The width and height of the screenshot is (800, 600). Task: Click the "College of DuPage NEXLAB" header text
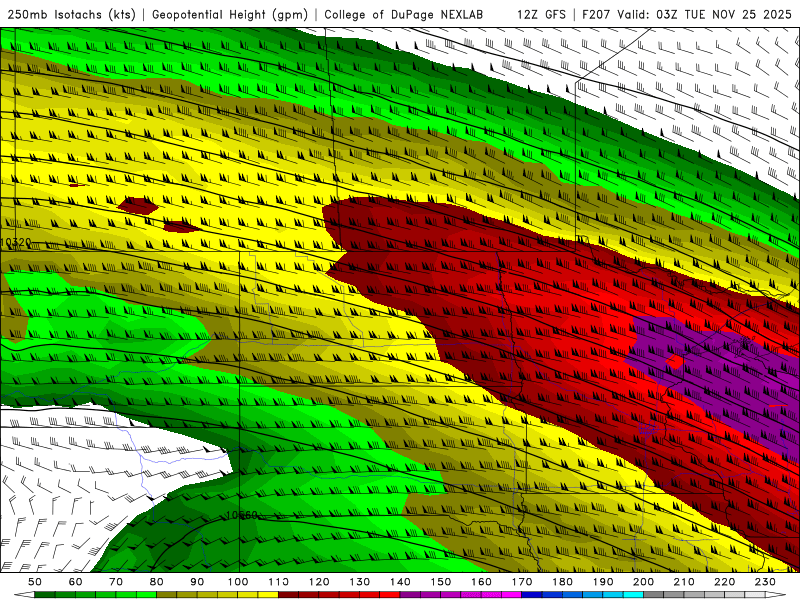(403, 14)
